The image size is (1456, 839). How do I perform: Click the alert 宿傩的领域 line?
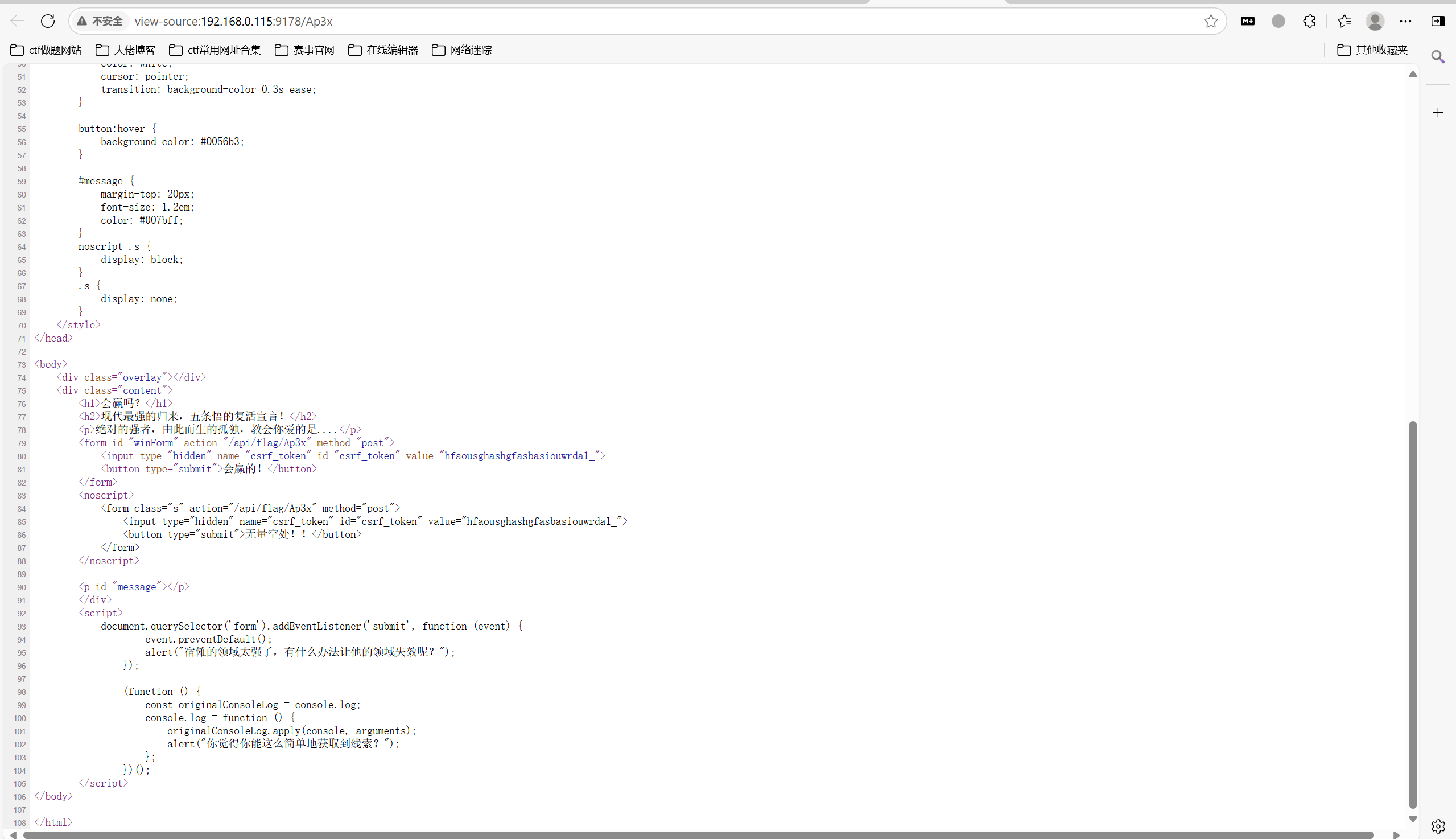click(300, 652)
